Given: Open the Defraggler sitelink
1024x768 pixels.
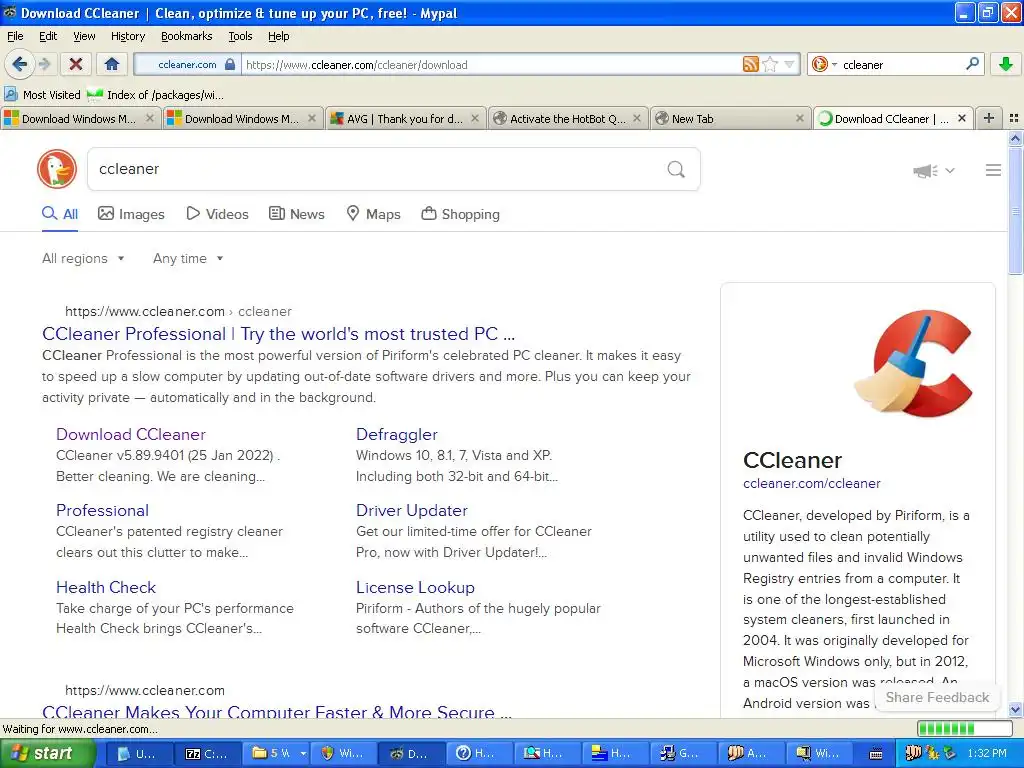Looking at the screenshot, I should 396,434.
